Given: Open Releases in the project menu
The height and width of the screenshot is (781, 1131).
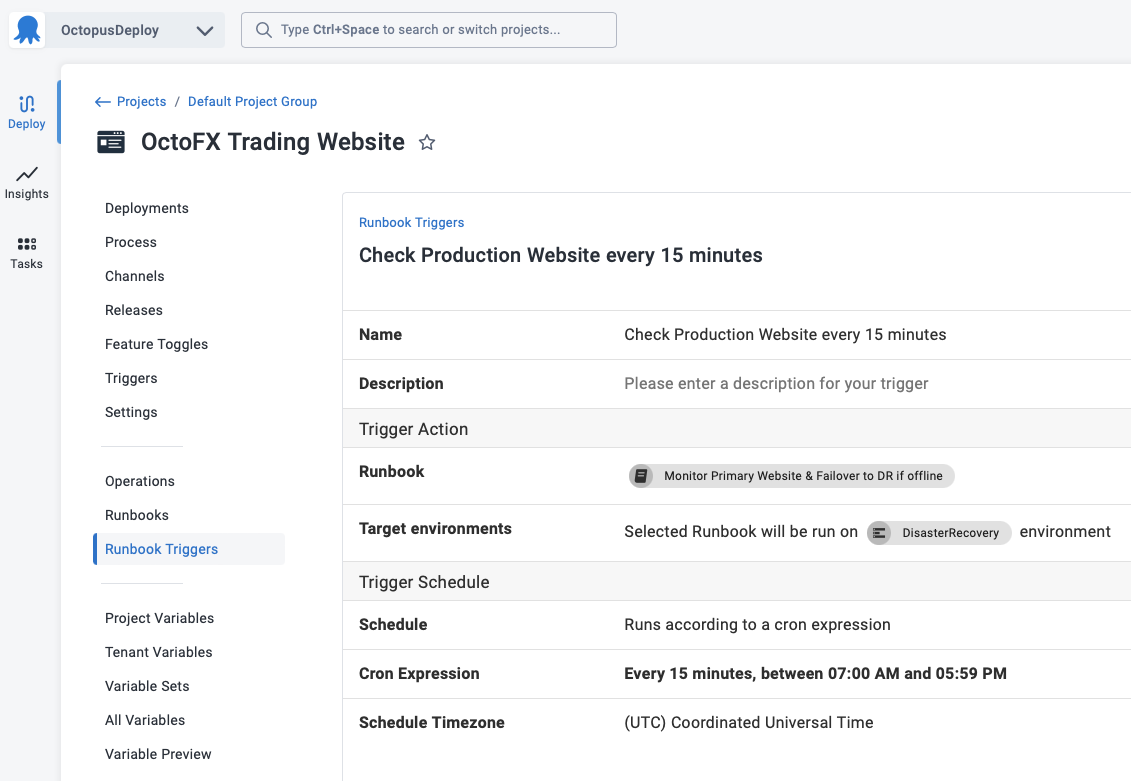Looking at the screenshot, I should point(133,310).
